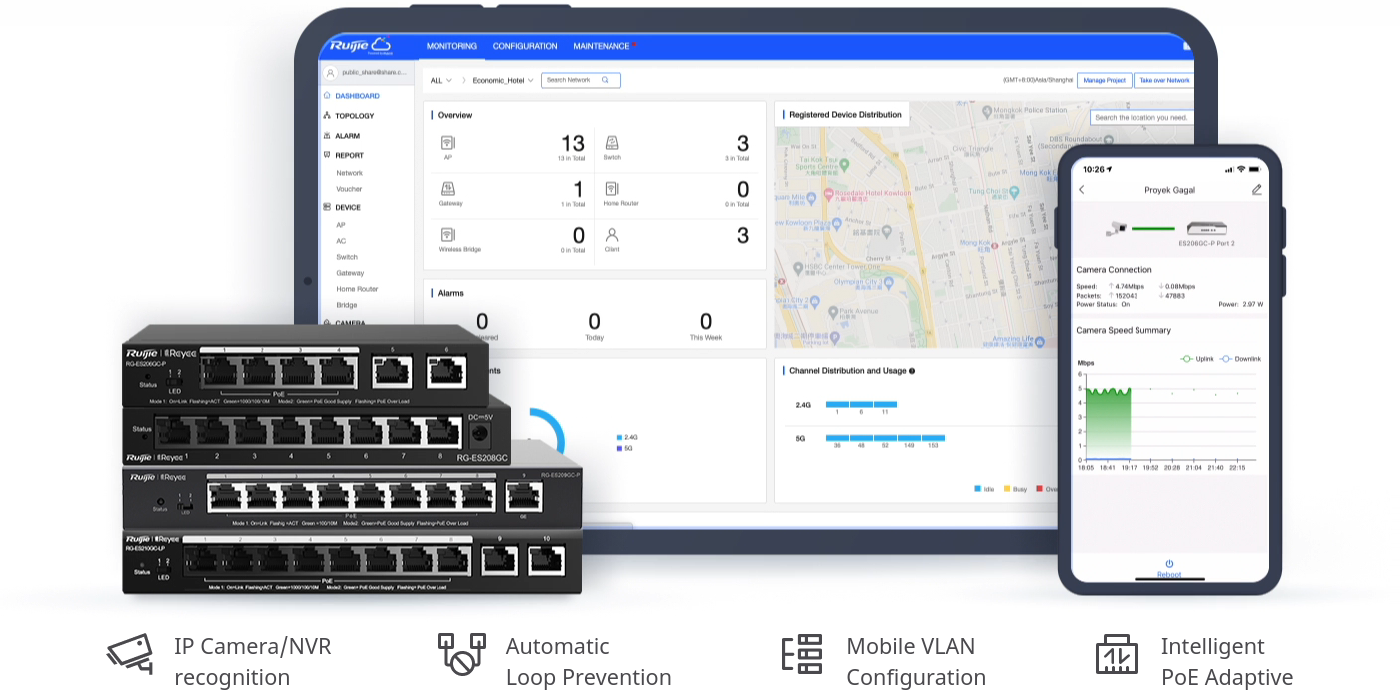Click the This Week alarms count
Screen dimensions: 1400x700
[706, 321]
